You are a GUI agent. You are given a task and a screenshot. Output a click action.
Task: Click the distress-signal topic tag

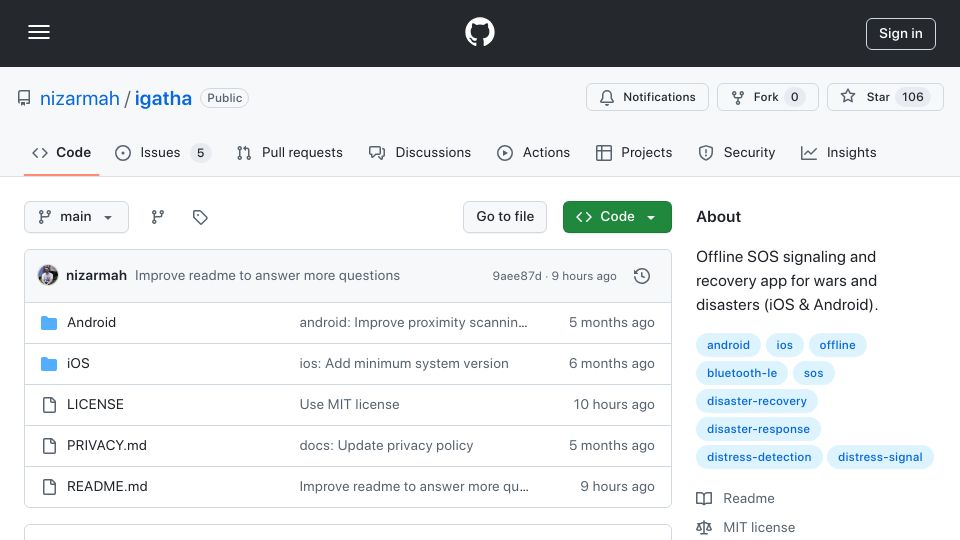point(880,457)
